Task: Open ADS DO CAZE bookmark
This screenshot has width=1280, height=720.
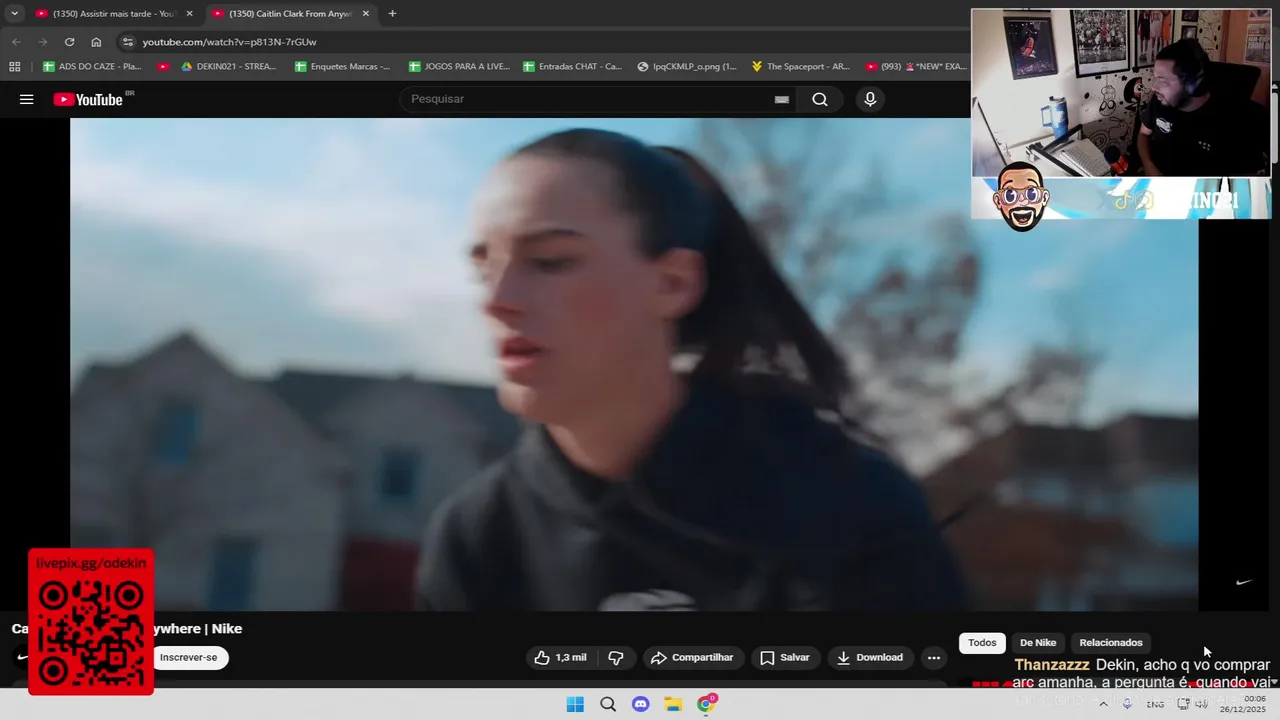Action: [x=92, y=67]
